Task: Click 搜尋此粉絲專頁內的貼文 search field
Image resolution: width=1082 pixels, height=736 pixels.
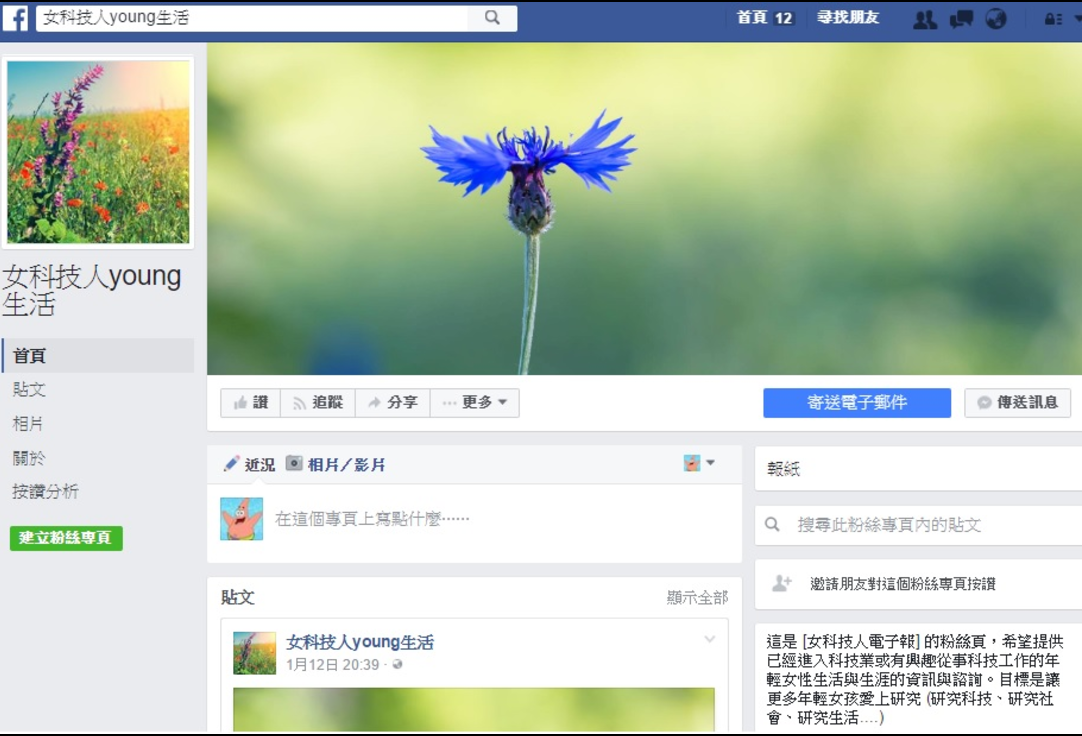Action: (918, 525)
